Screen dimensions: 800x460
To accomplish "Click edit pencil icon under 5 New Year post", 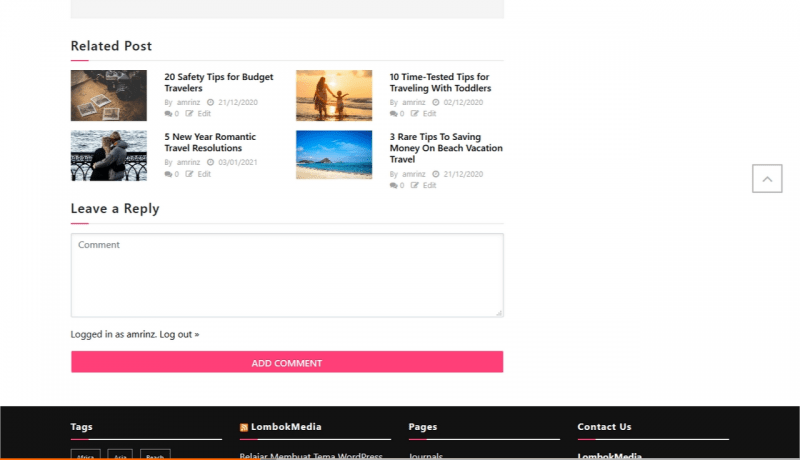I will click(x=189, y=174).
